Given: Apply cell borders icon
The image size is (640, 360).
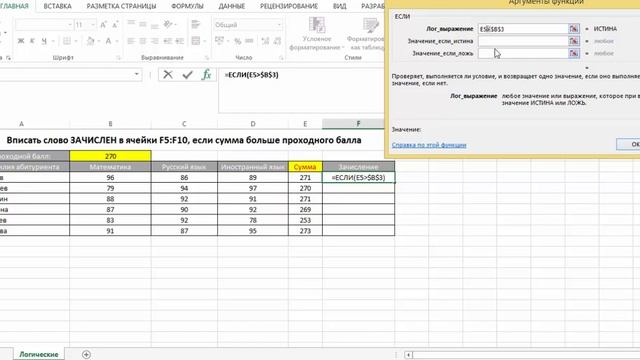Looking at the screenshot, I should tap(67, 41).
